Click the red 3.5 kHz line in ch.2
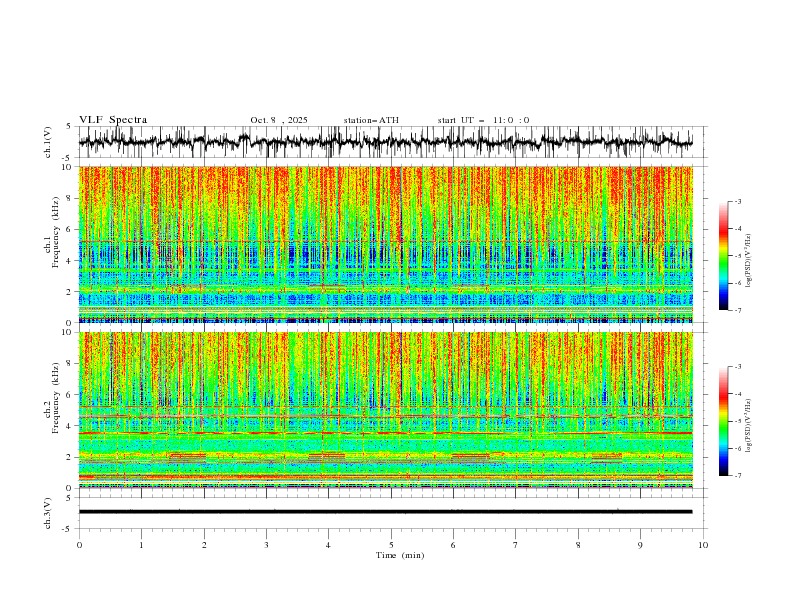This screenshot has height=612, width=792. click(x=385, y=433)
